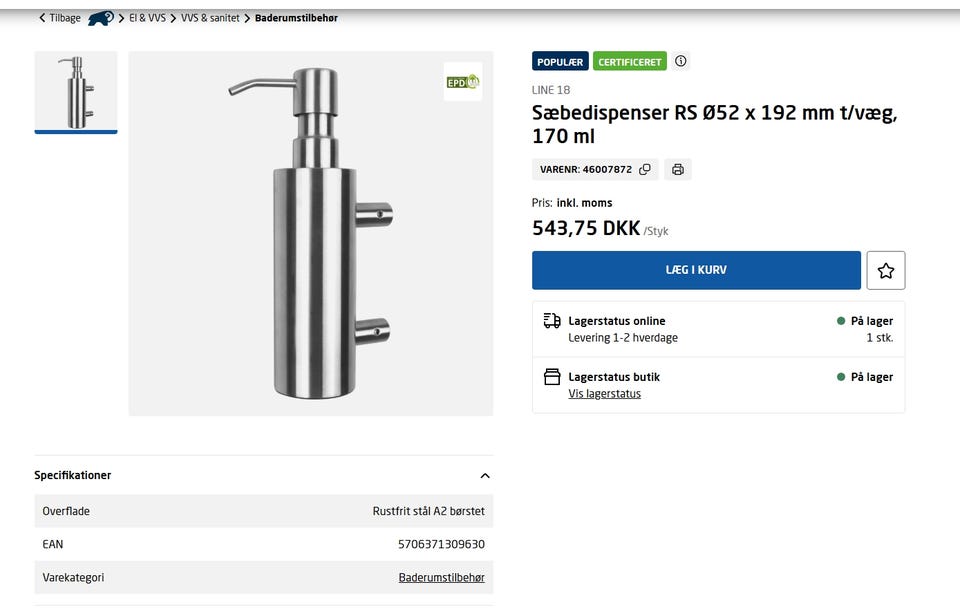
Task: Click the elephant logo in the breadcrumb
Action: [x=100, y=18]
